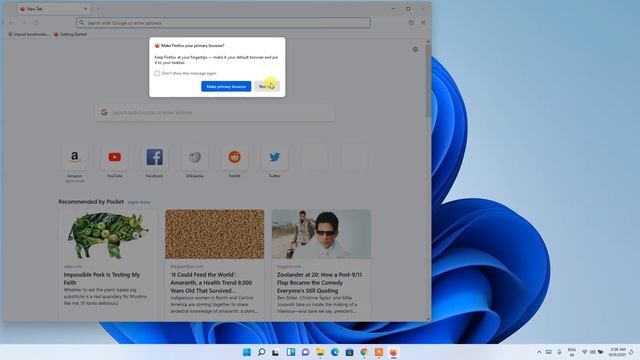The image size is (640, 360).
Task: Open Widgets from the taskbar
Action: tap(291, 352)
